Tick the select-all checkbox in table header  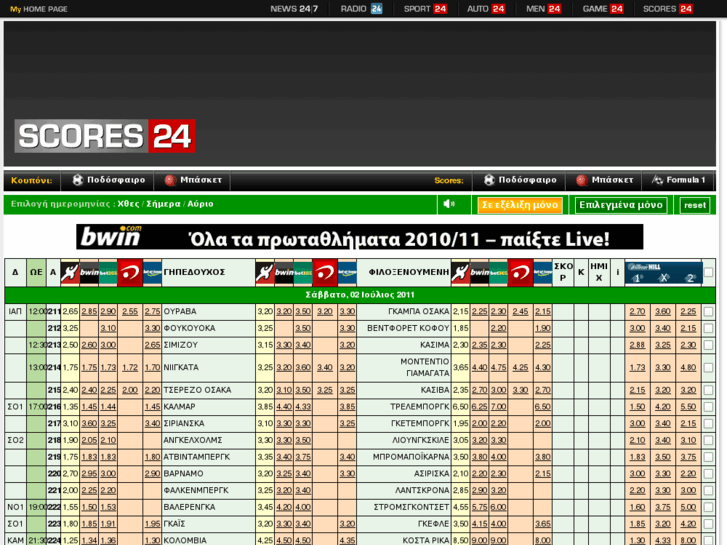[x=708, y=272]
